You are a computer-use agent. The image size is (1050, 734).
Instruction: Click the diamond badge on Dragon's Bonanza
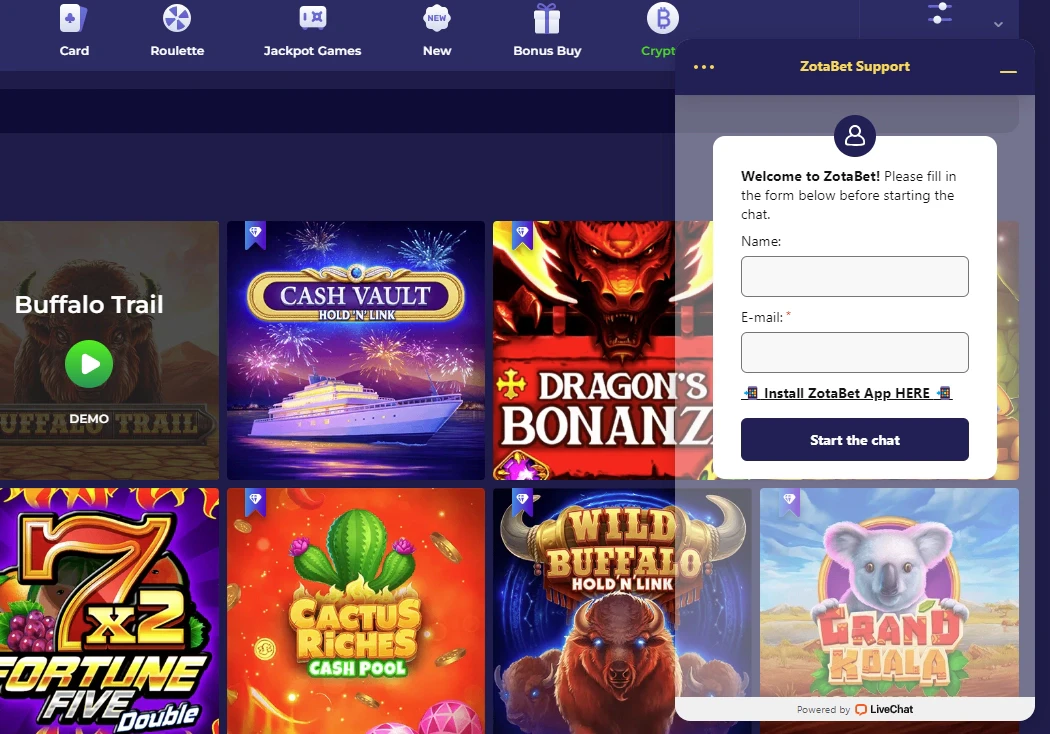click(522, 234)
